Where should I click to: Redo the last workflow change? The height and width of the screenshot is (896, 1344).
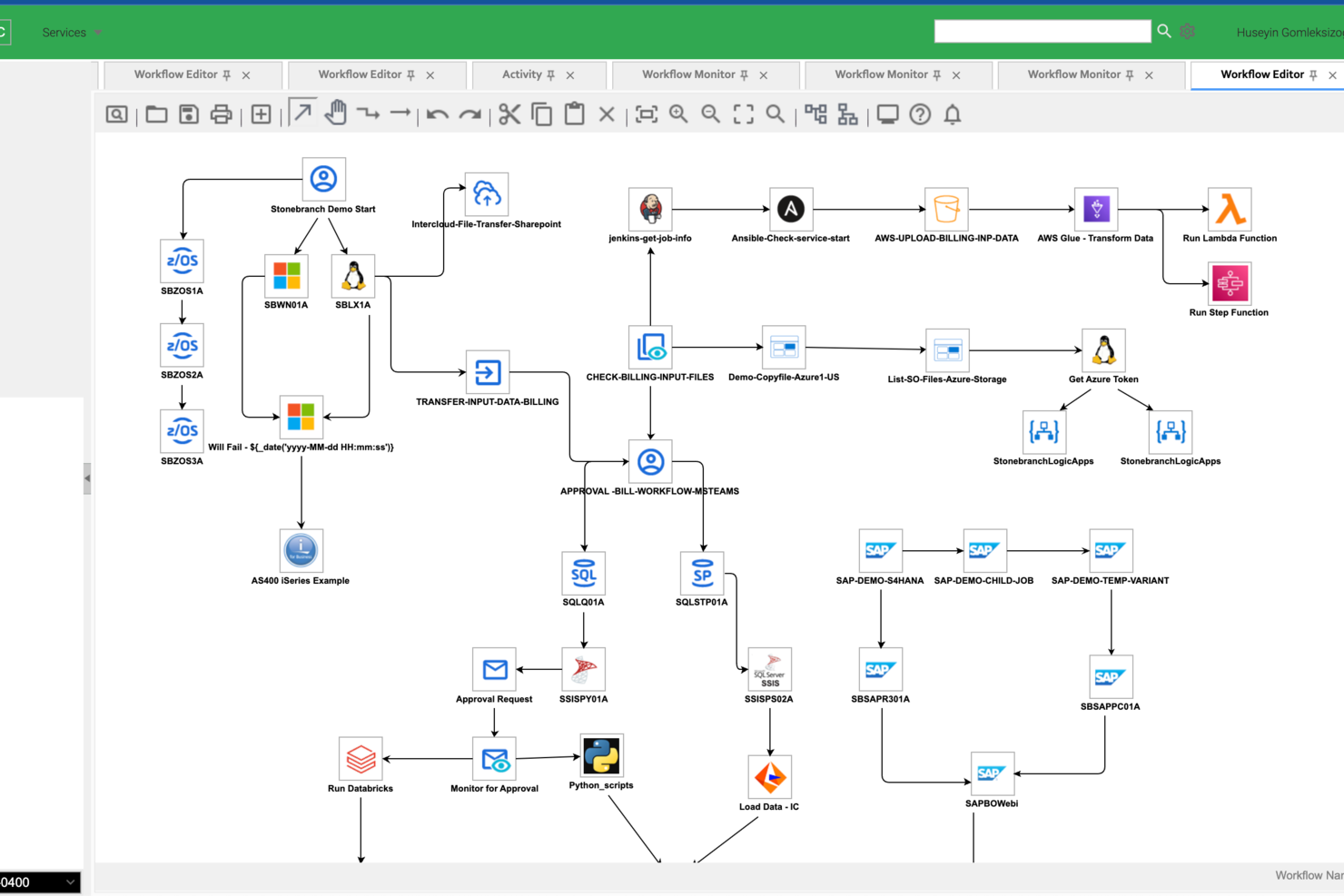tap(469, 114)
